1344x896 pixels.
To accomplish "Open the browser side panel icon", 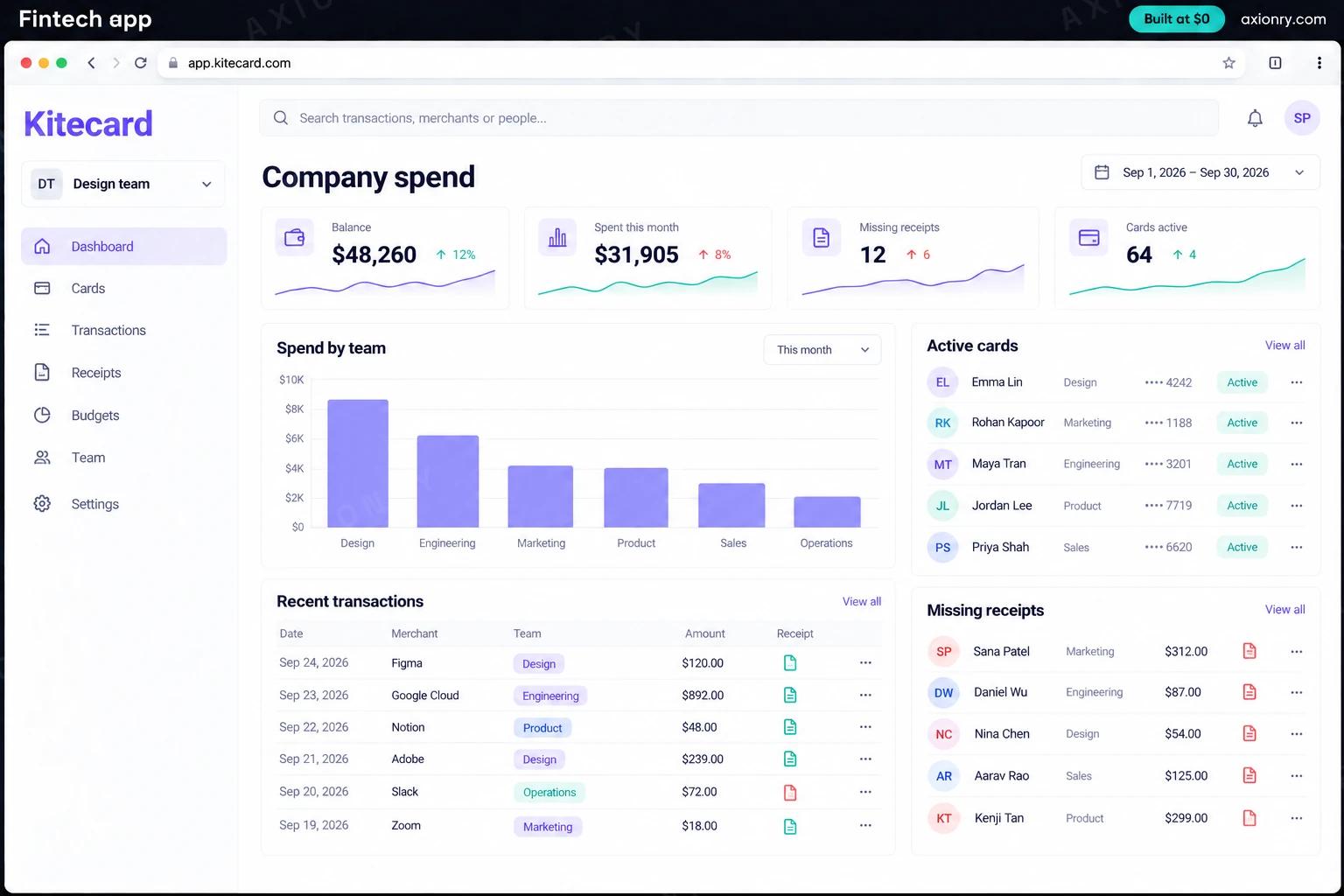I will click(x=1275, y=63).
